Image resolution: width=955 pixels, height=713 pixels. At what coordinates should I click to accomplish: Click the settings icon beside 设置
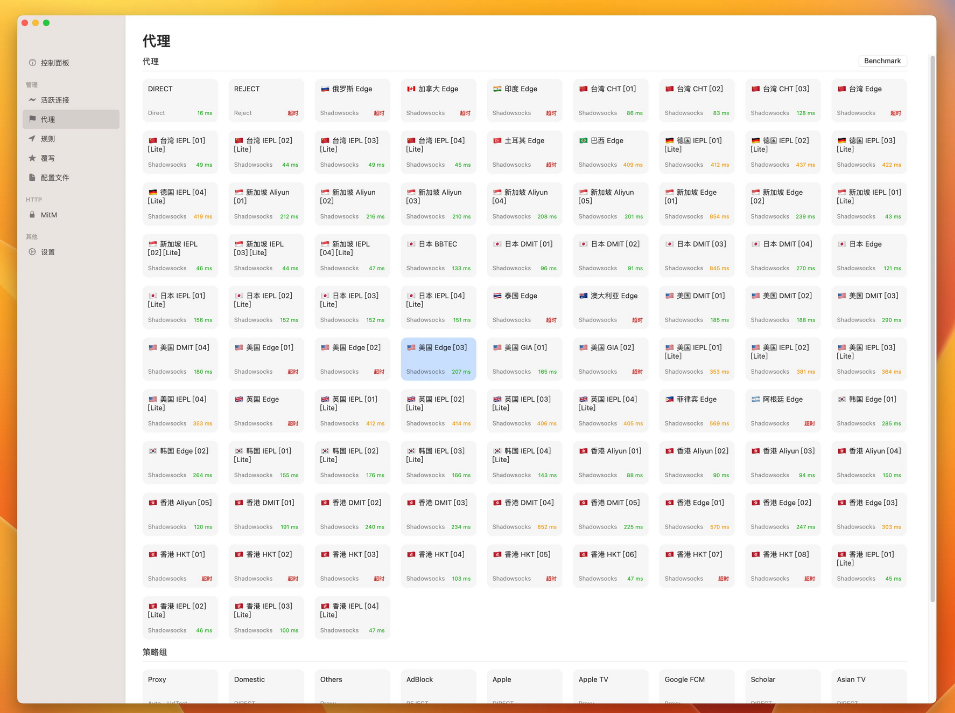(x=32, y=252)
